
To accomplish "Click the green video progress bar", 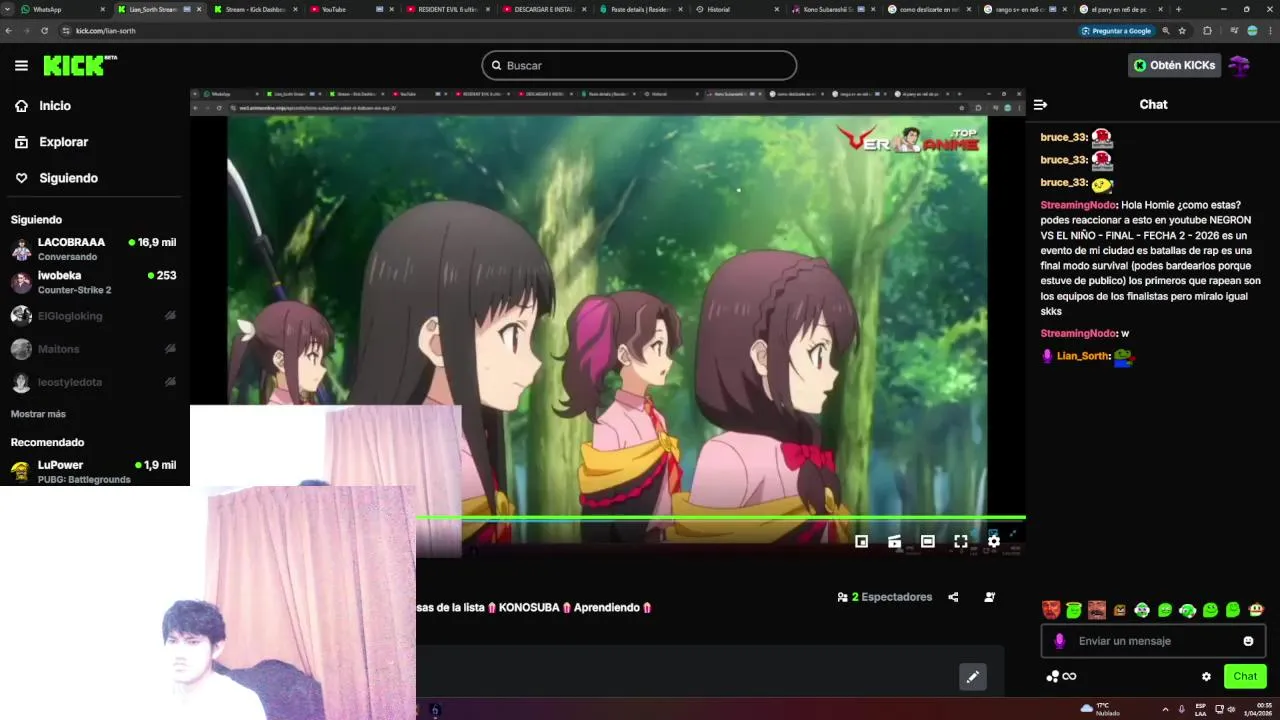I will click(x=721, y=517).
